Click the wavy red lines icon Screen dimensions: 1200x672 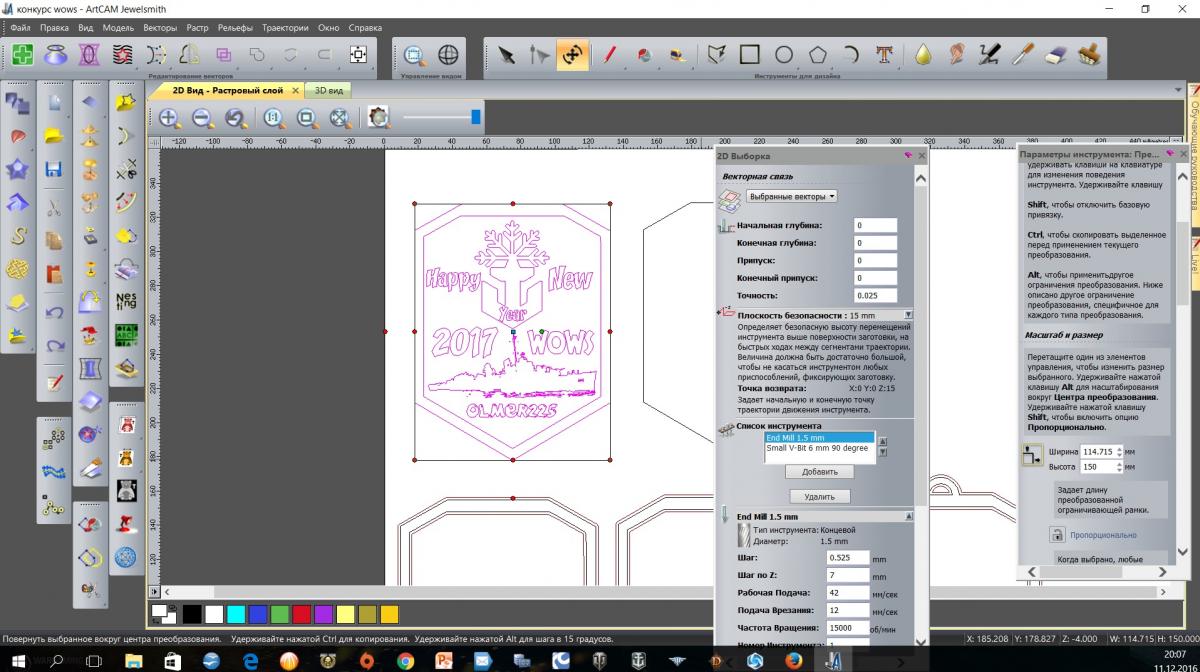122,54
